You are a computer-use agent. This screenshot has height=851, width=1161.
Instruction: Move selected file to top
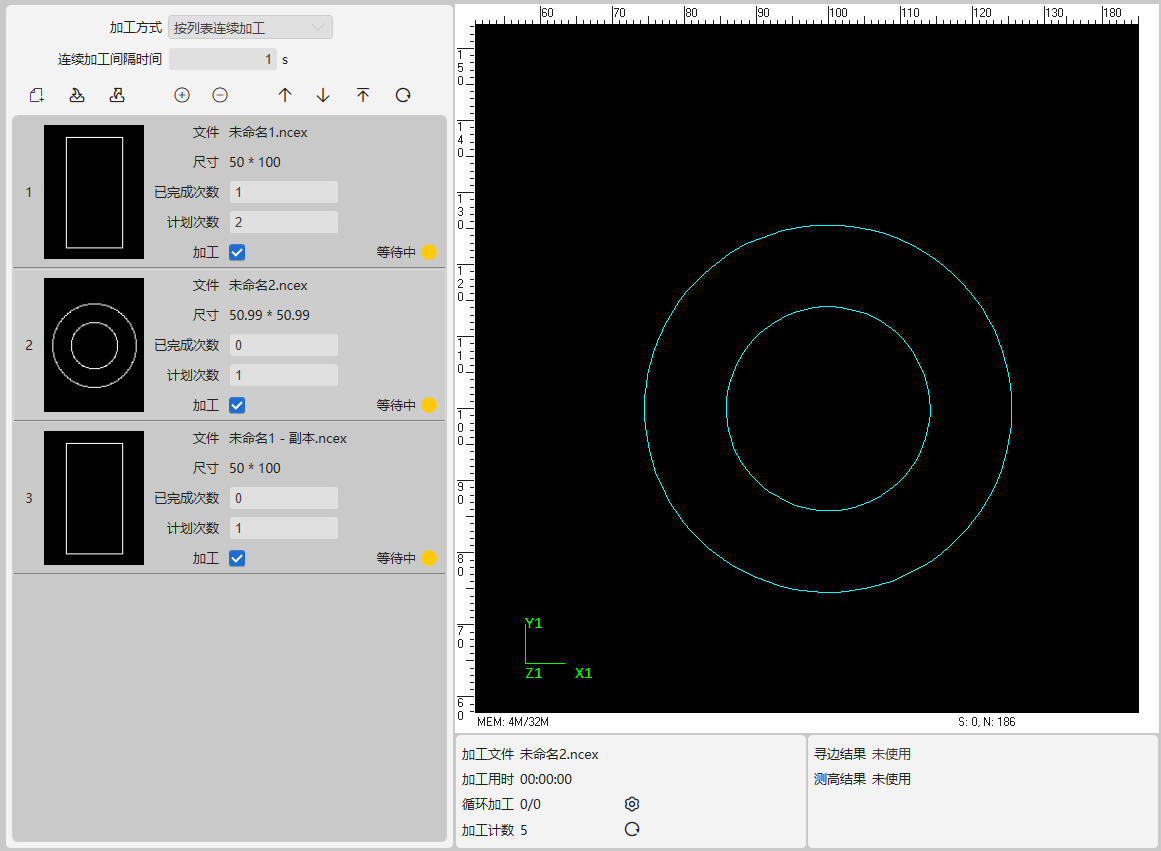363,95
